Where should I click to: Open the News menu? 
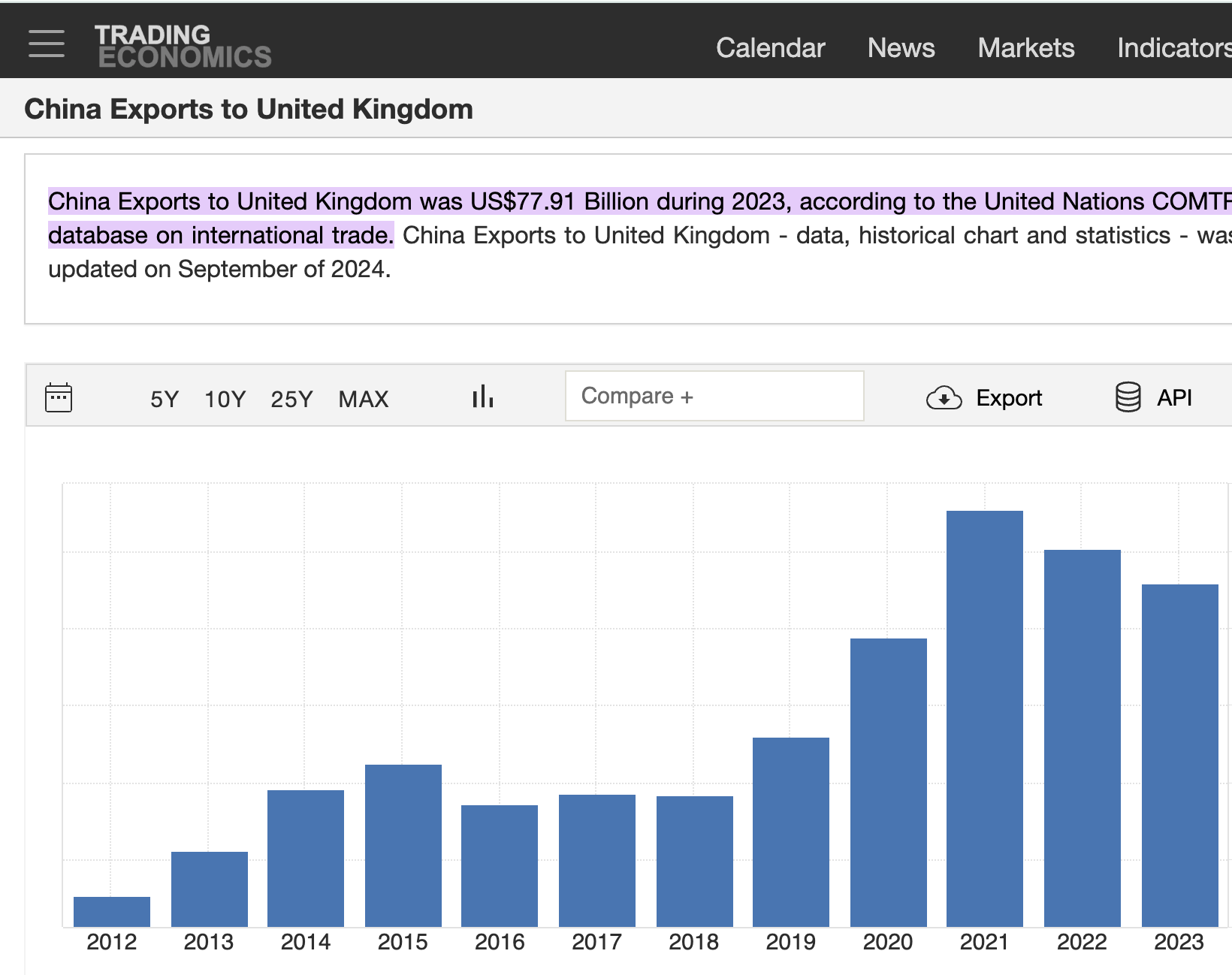(x=901, y=48)
